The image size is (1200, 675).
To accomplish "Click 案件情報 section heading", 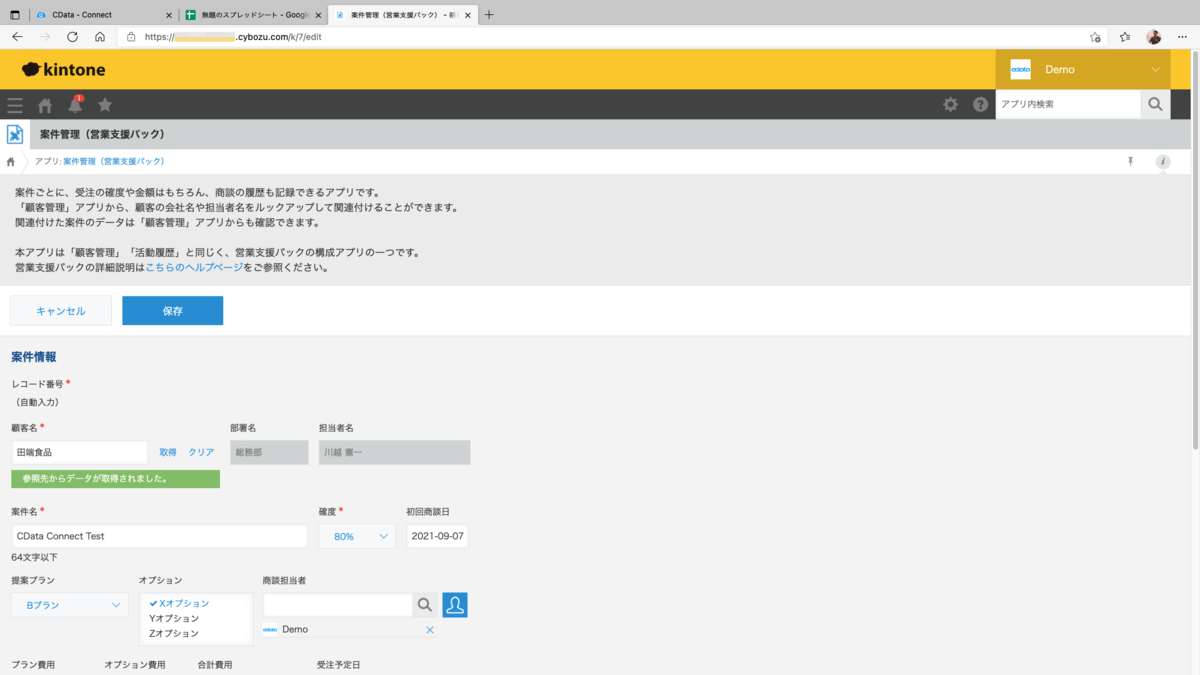I will 34,357.
